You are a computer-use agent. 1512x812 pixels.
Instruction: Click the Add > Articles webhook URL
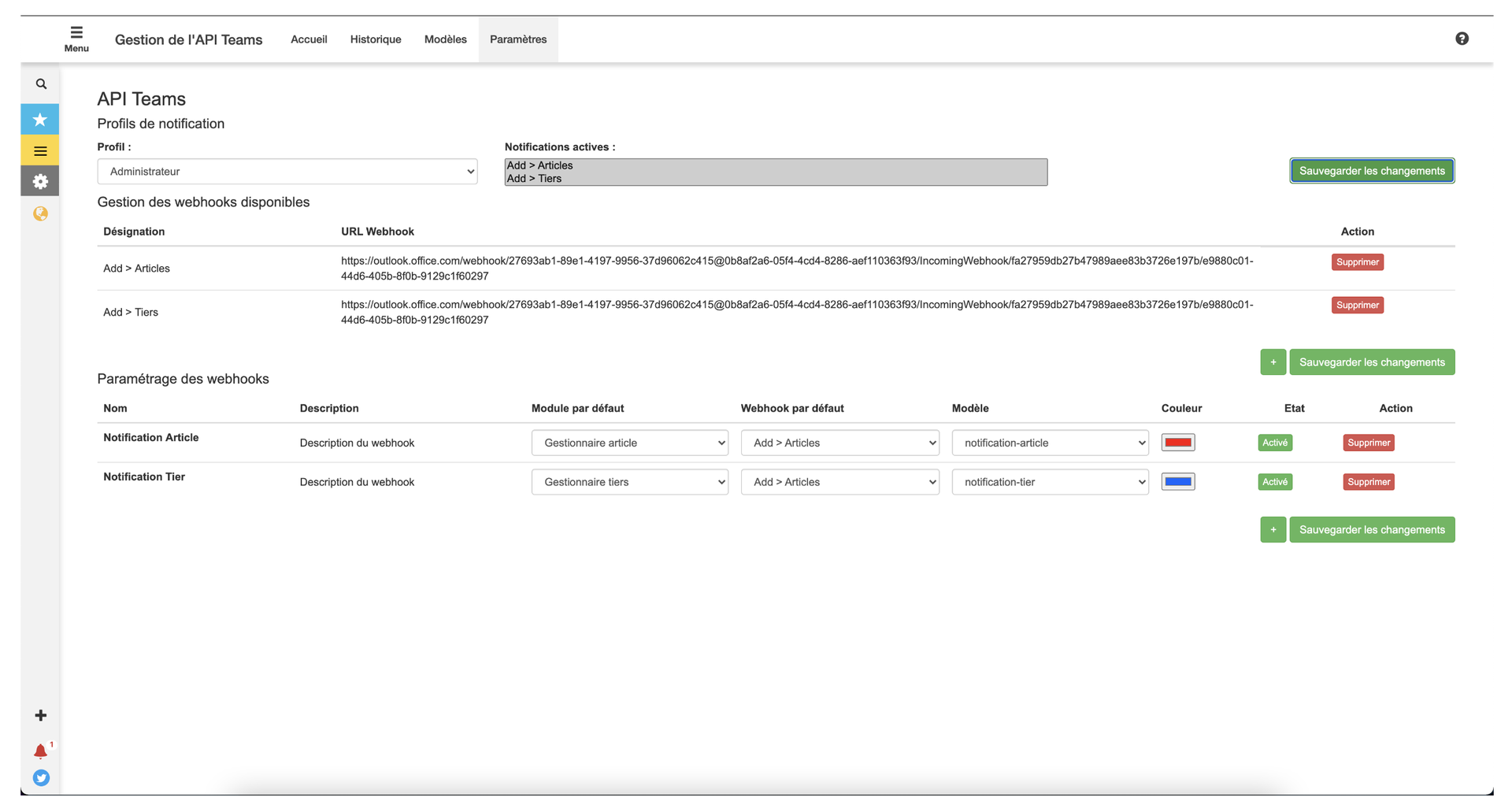point(797,269)
